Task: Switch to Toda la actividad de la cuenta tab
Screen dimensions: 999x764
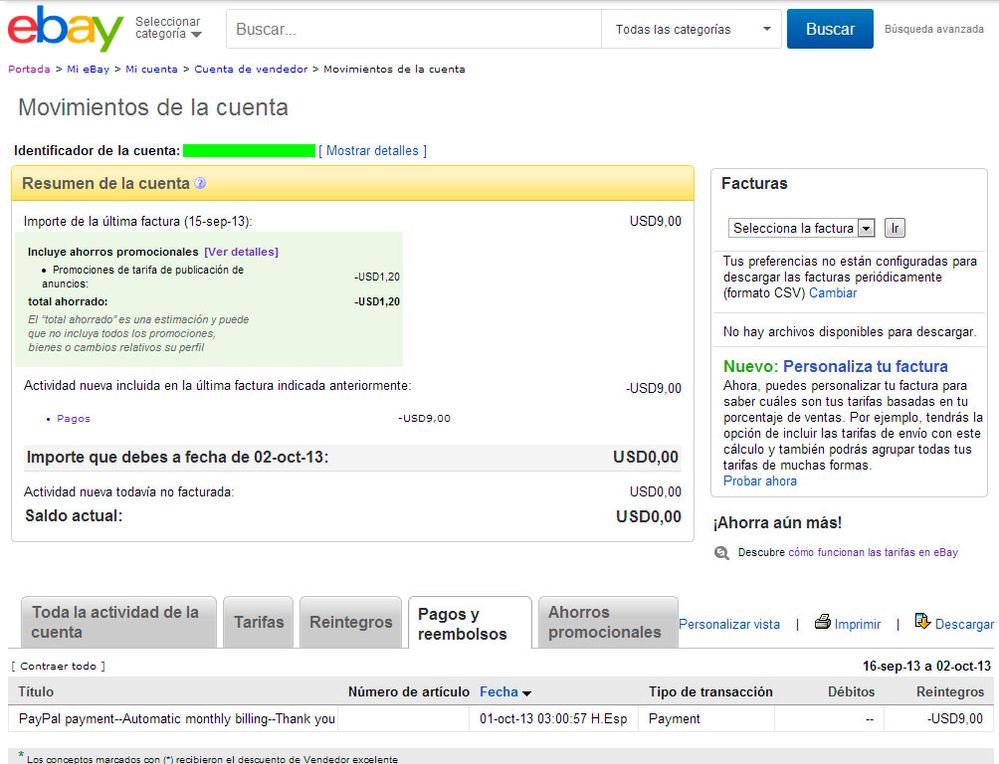Action: coord(119,622)
